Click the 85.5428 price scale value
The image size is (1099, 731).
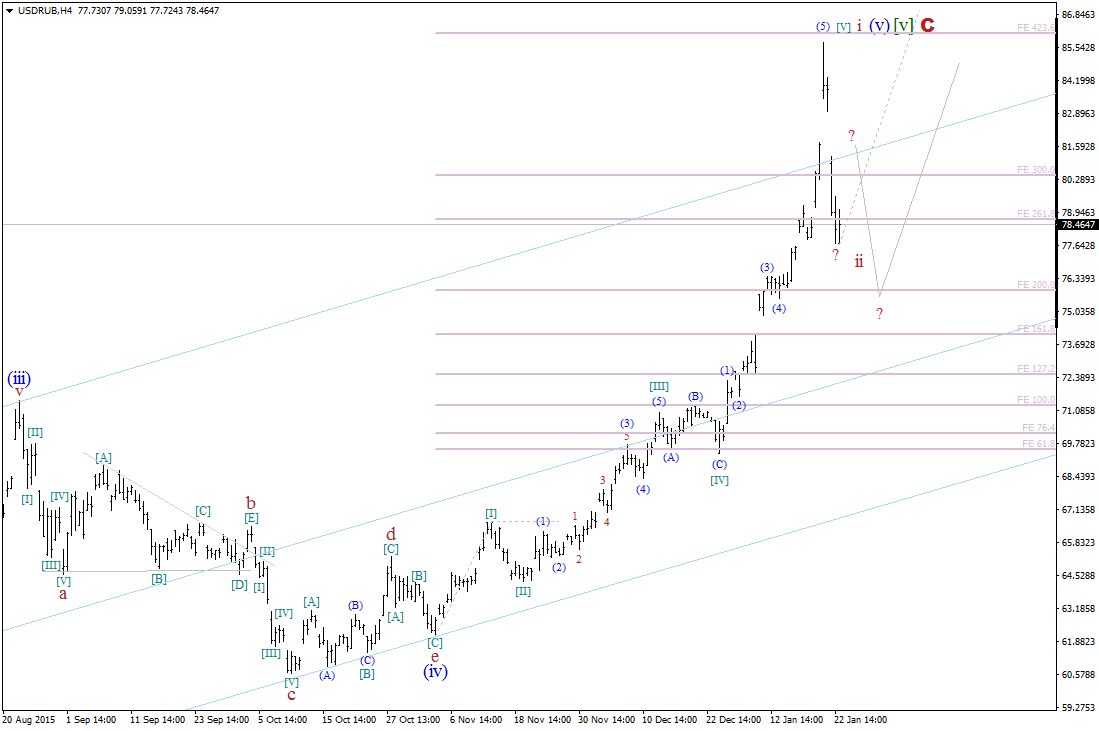tap(1078, 48)
